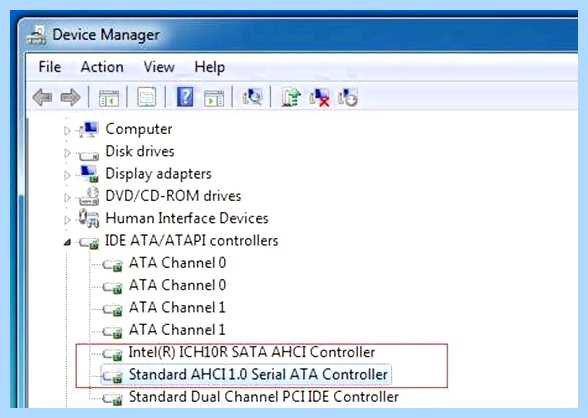588x418 pixels.
Task: Click the IDE ATA/ATAPI controllers icon
Action: pos(89,243)
